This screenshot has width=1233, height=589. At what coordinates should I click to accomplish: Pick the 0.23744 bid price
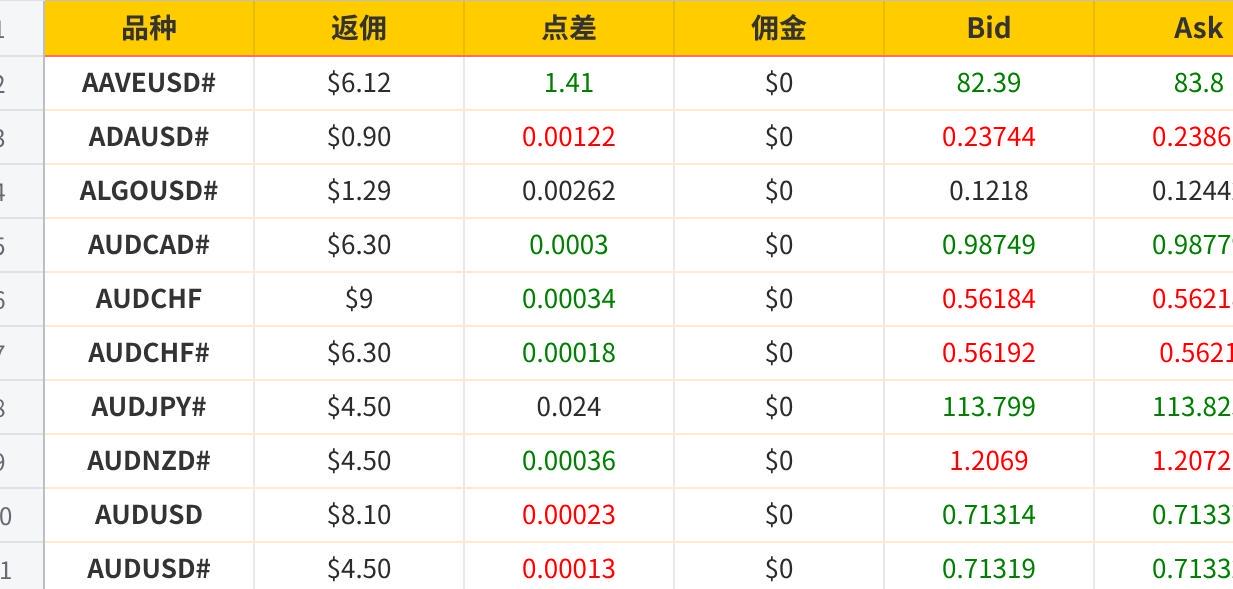coord(989,137)
